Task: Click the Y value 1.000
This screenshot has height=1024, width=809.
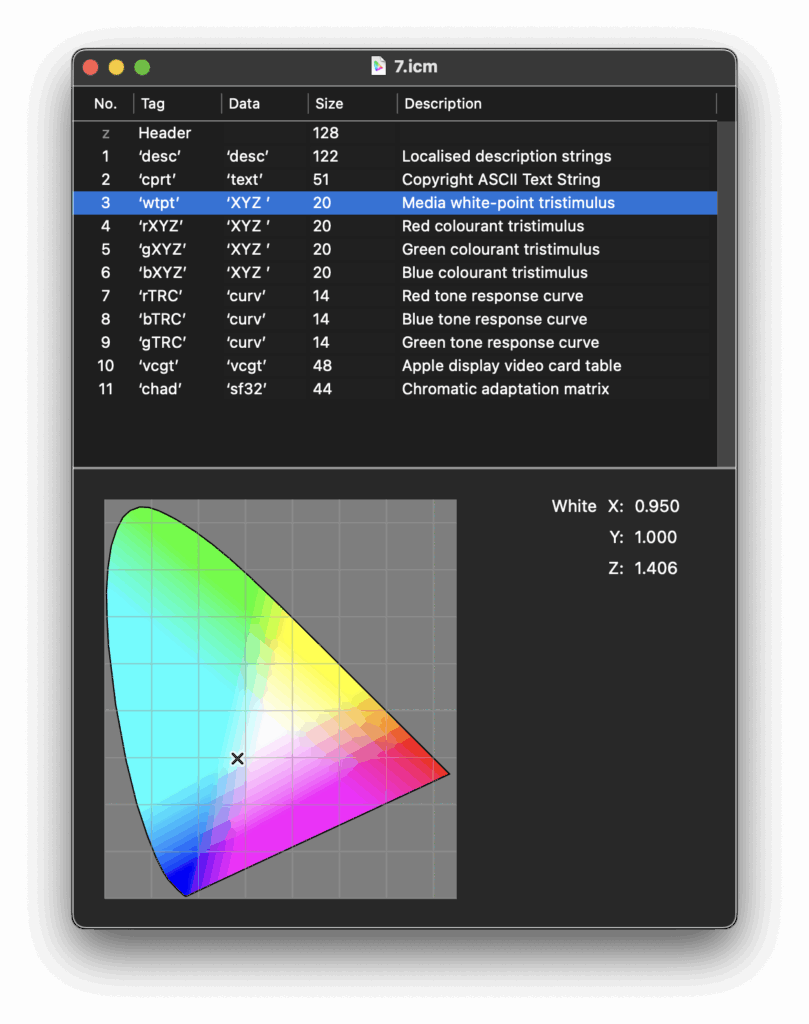Action: pyautogui.click(x=656, y=537)
